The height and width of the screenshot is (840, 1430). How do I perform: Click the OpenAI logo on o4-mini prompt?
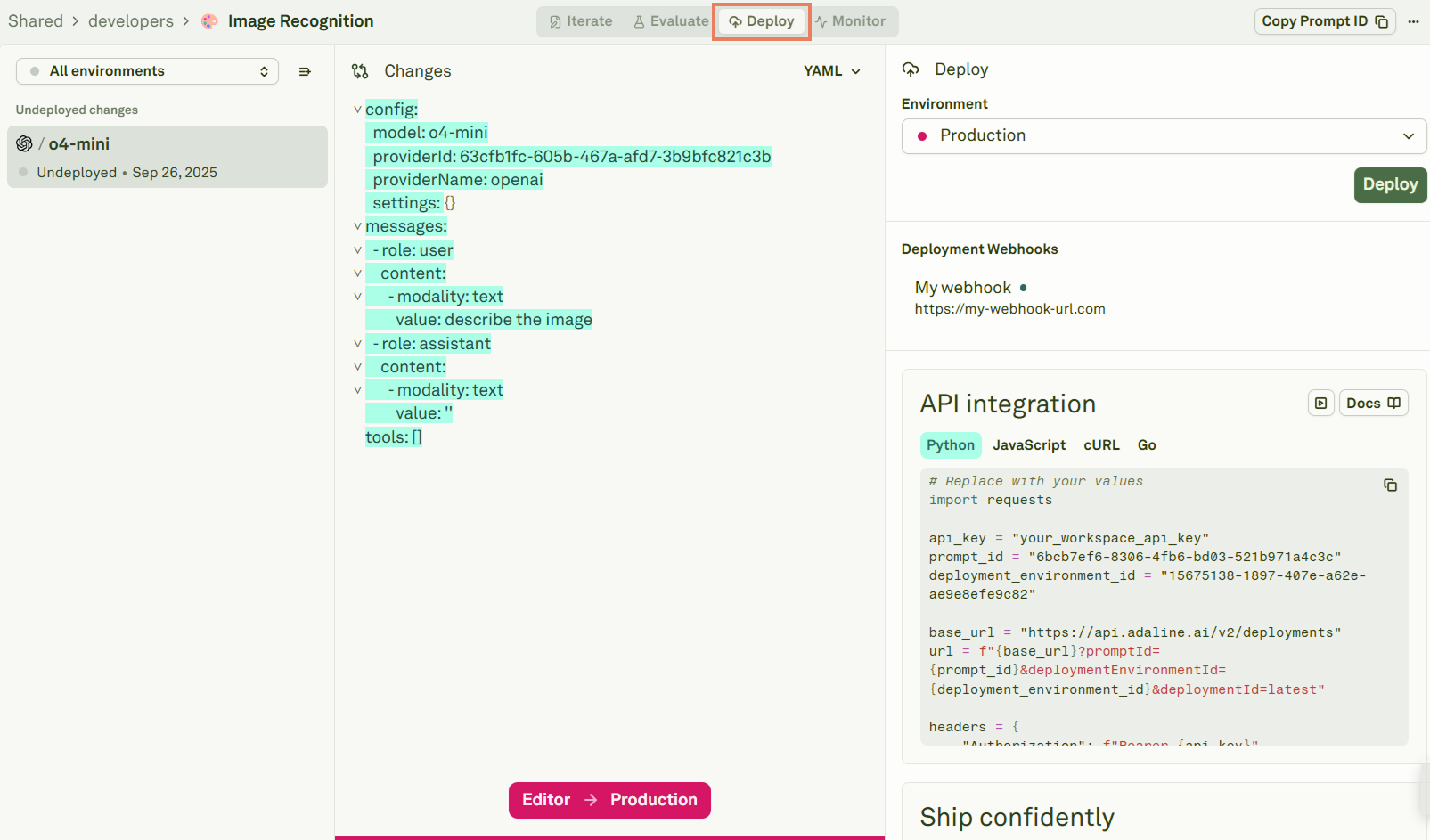[x=24, y=143]
